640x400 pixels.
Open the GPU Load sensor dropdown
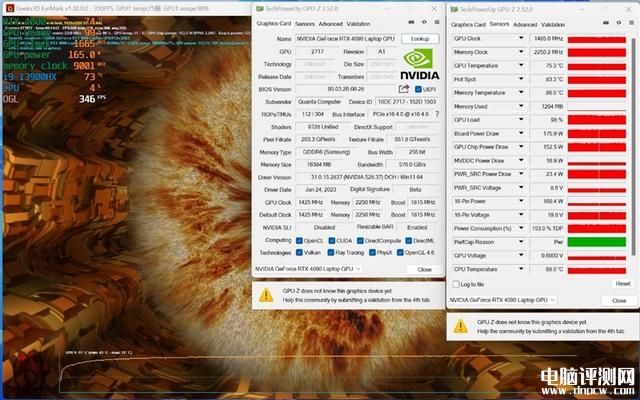[x=521, y=120]
